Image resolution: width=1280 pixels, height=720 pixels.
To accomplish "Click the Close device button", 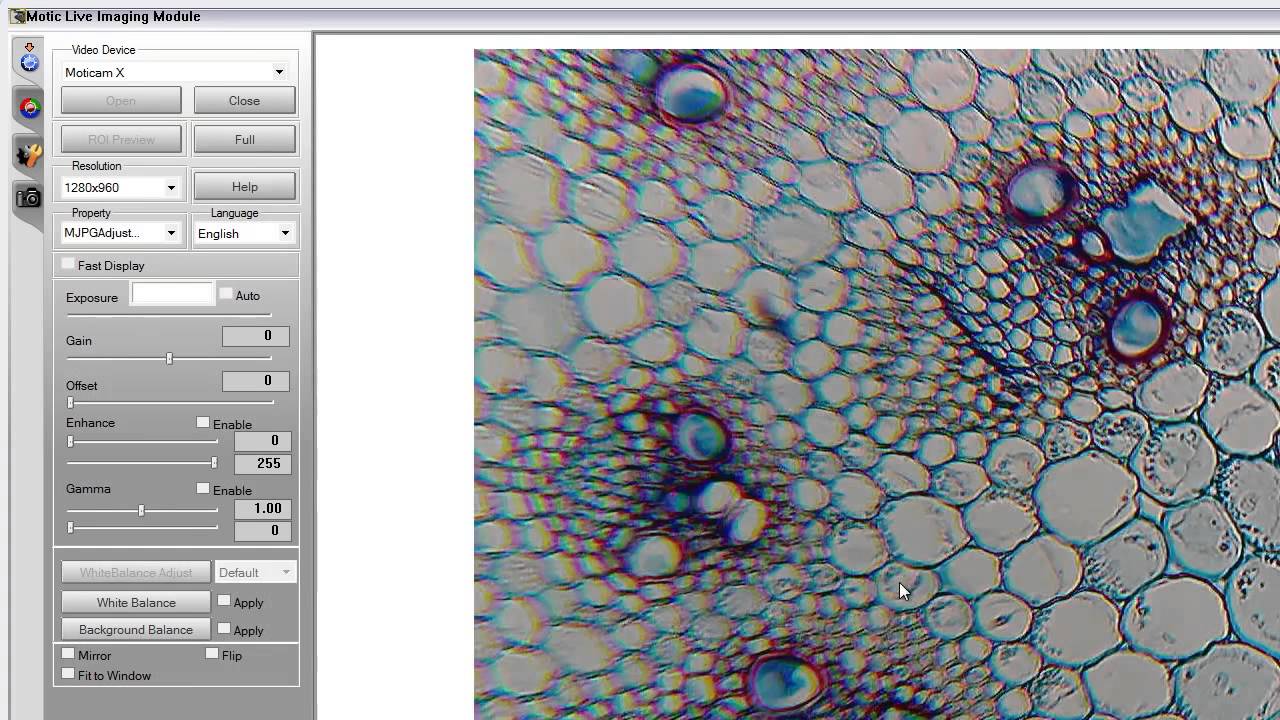I will (244, 100).
